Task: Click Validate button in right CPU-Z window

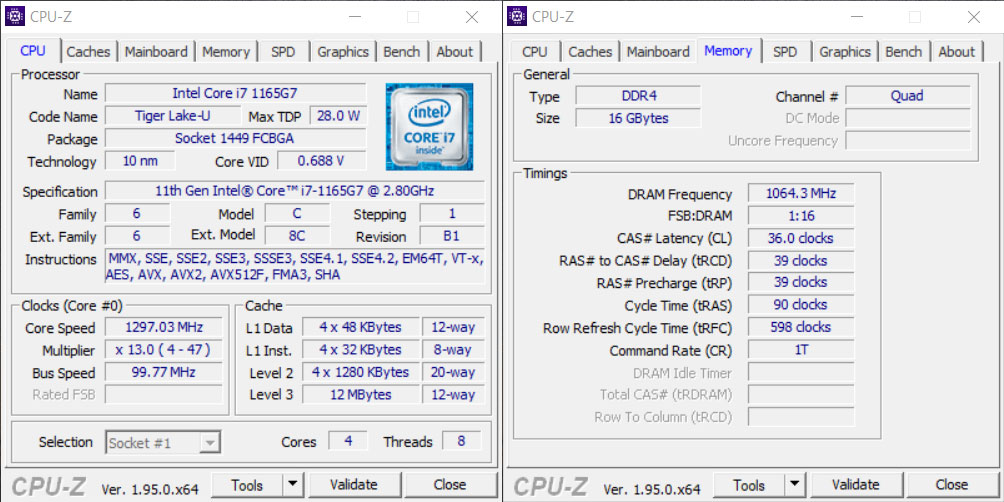Action: [x=855, y=485]
